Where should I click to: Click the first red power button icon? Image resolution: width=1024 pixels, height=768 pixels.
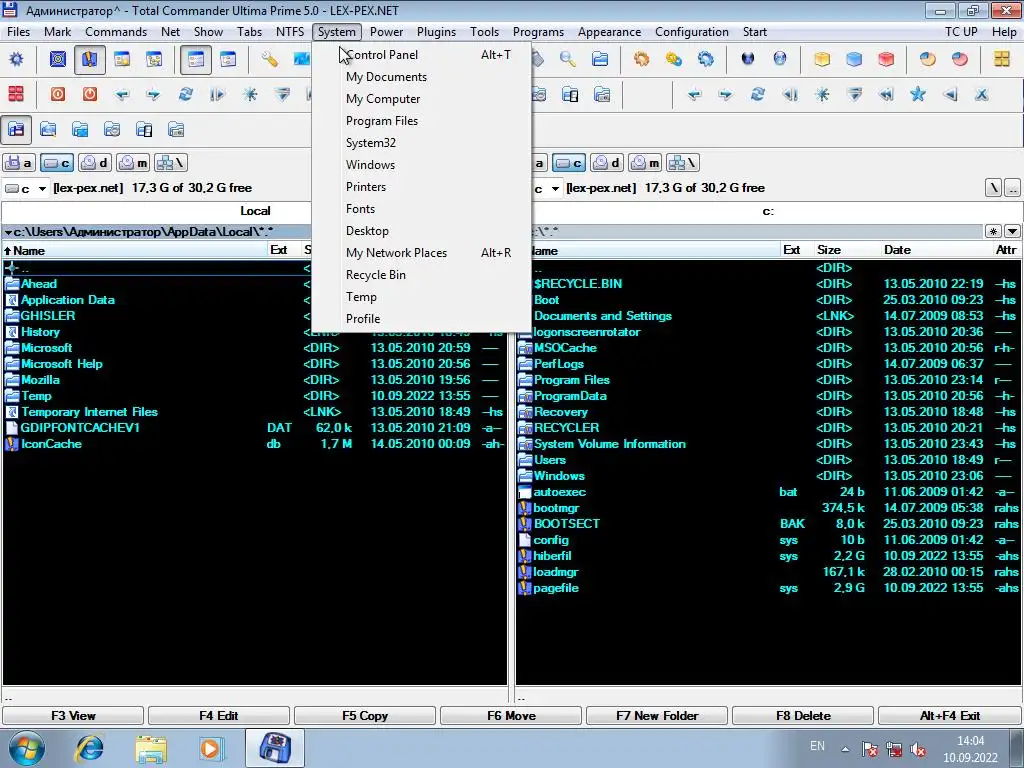coord(58,94)
